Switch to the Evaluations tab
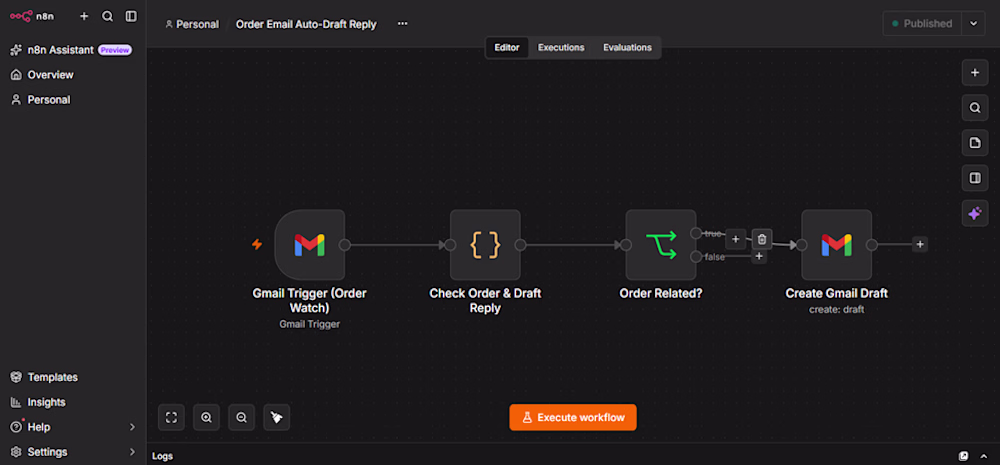 click(x=627, y=47)
